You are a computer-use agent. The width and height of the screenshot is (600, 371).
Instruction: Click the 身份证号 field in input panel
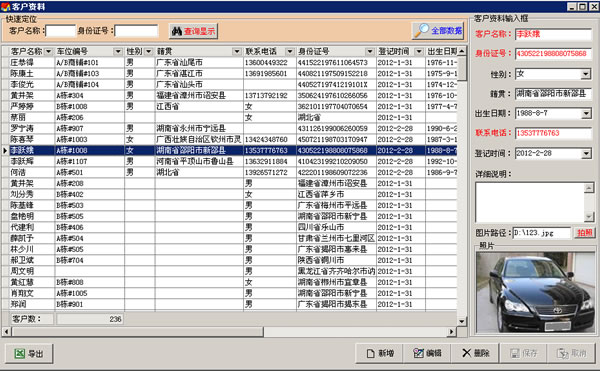[x=553, y=54]
